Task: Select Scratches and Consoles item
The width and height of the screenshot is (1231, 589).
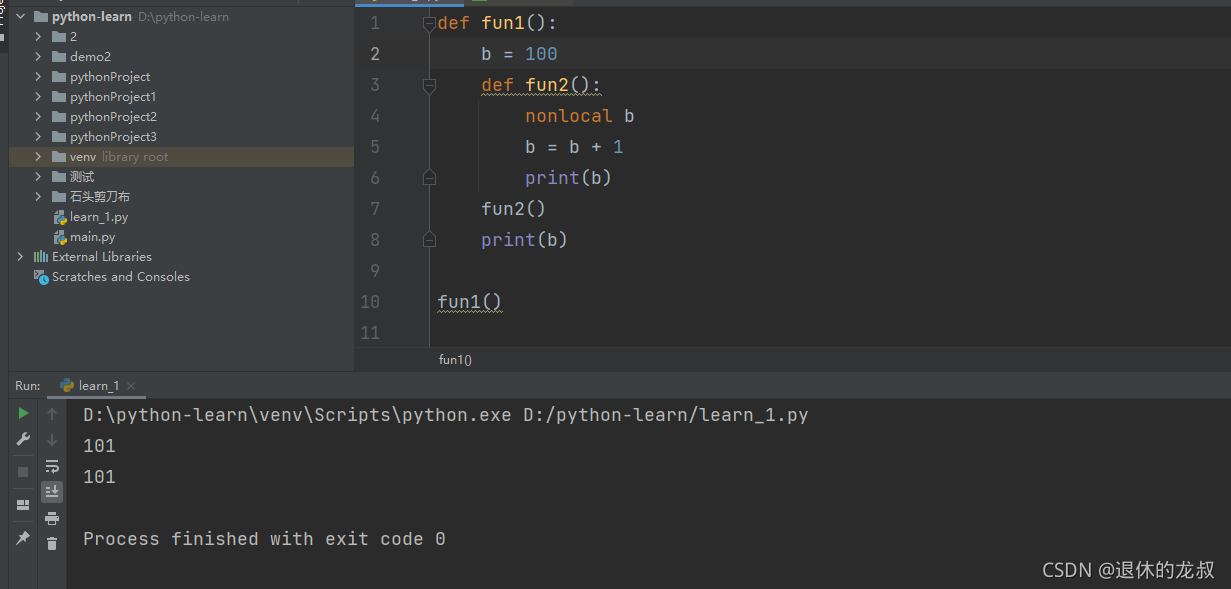Action: [x=120, y=276]
